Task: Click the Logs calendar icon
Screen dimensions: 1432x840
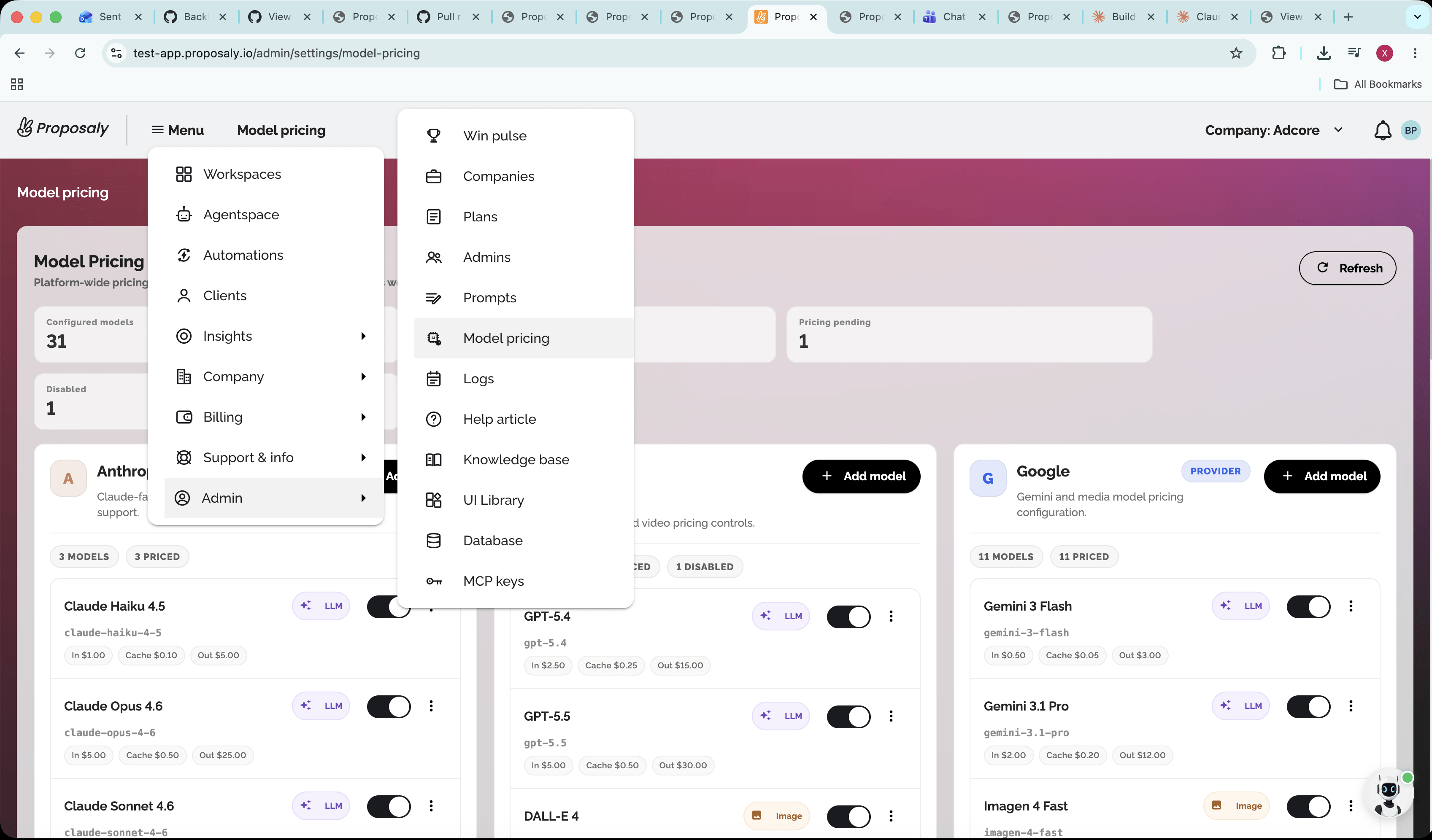Action: [434, 379]
